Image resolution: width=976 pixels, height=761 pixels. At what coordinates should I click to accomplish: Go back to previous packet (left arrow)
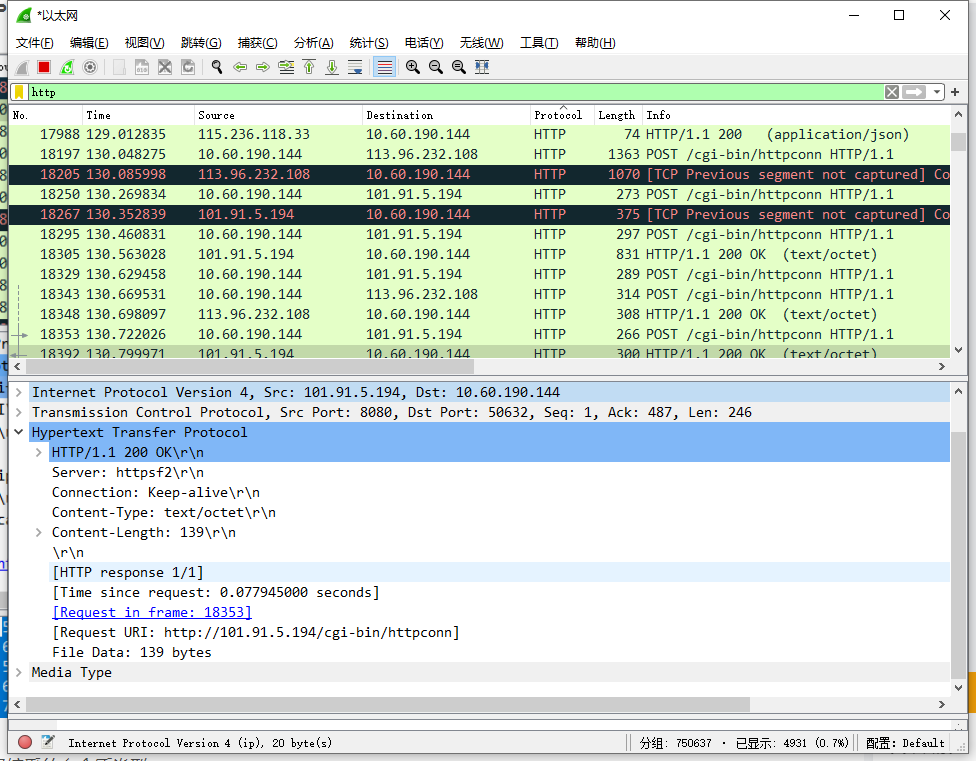pos(240,67)
